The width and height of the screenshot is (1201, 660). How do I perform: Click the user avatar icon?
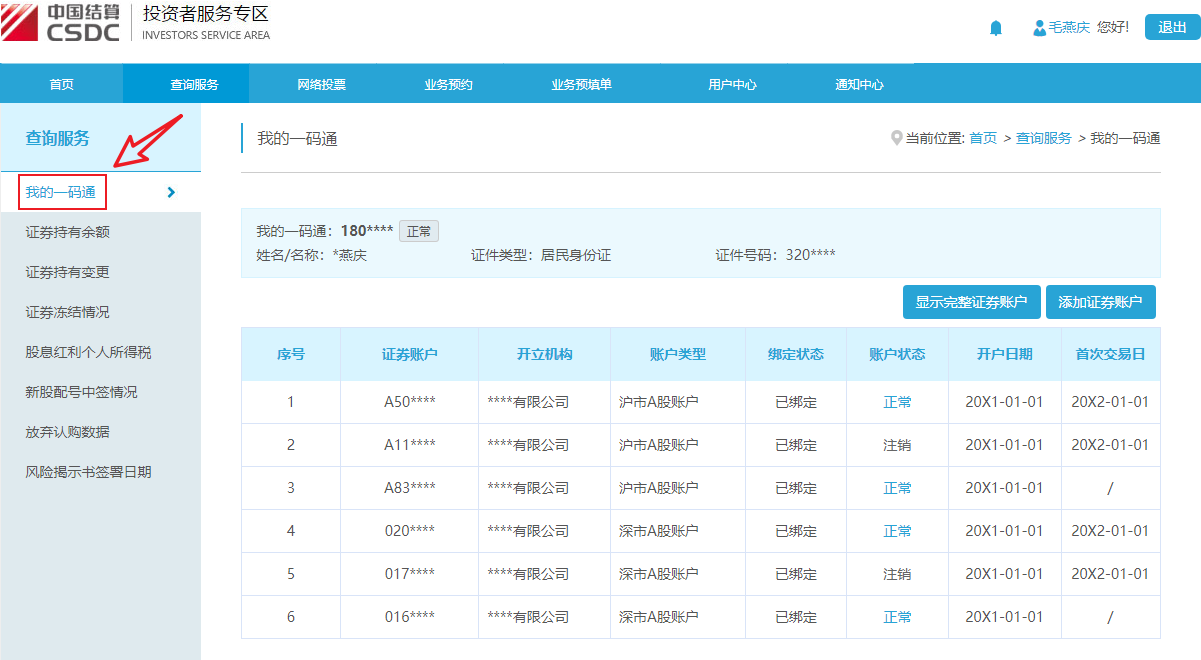1039,28
